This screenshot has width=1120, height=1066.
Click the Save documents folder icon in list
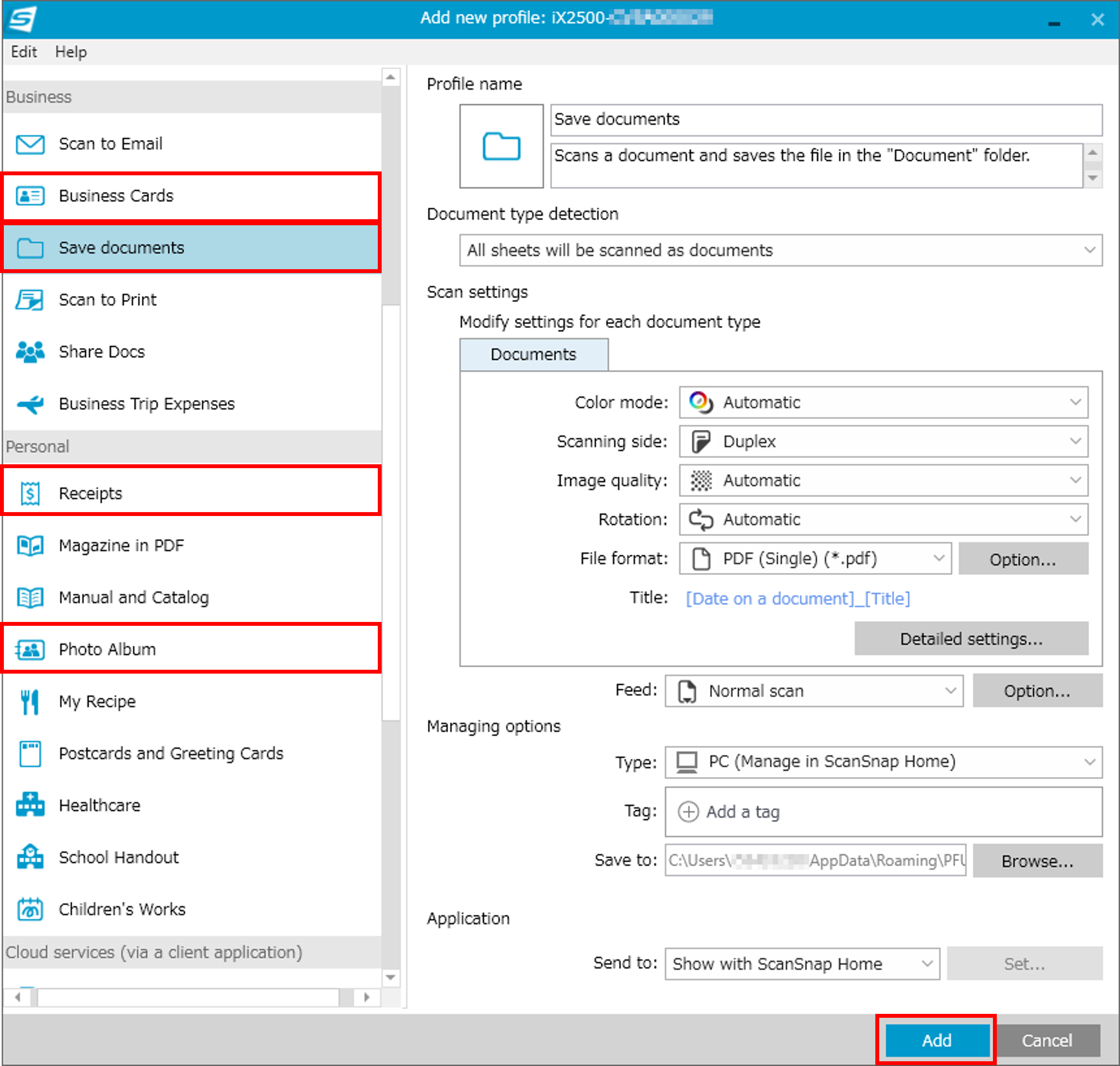[x=30, y=249]
